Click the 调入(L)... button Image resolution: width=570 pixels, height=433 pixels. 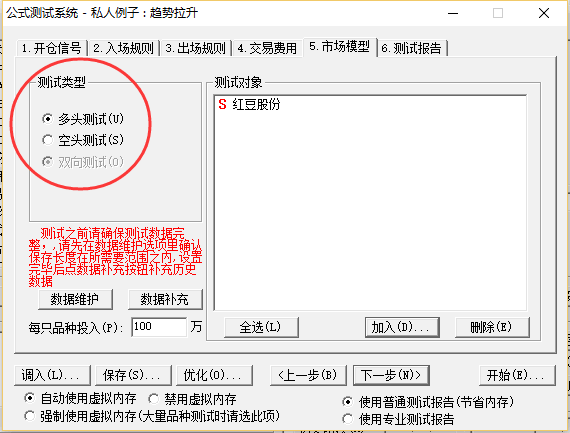pos(52,375)
